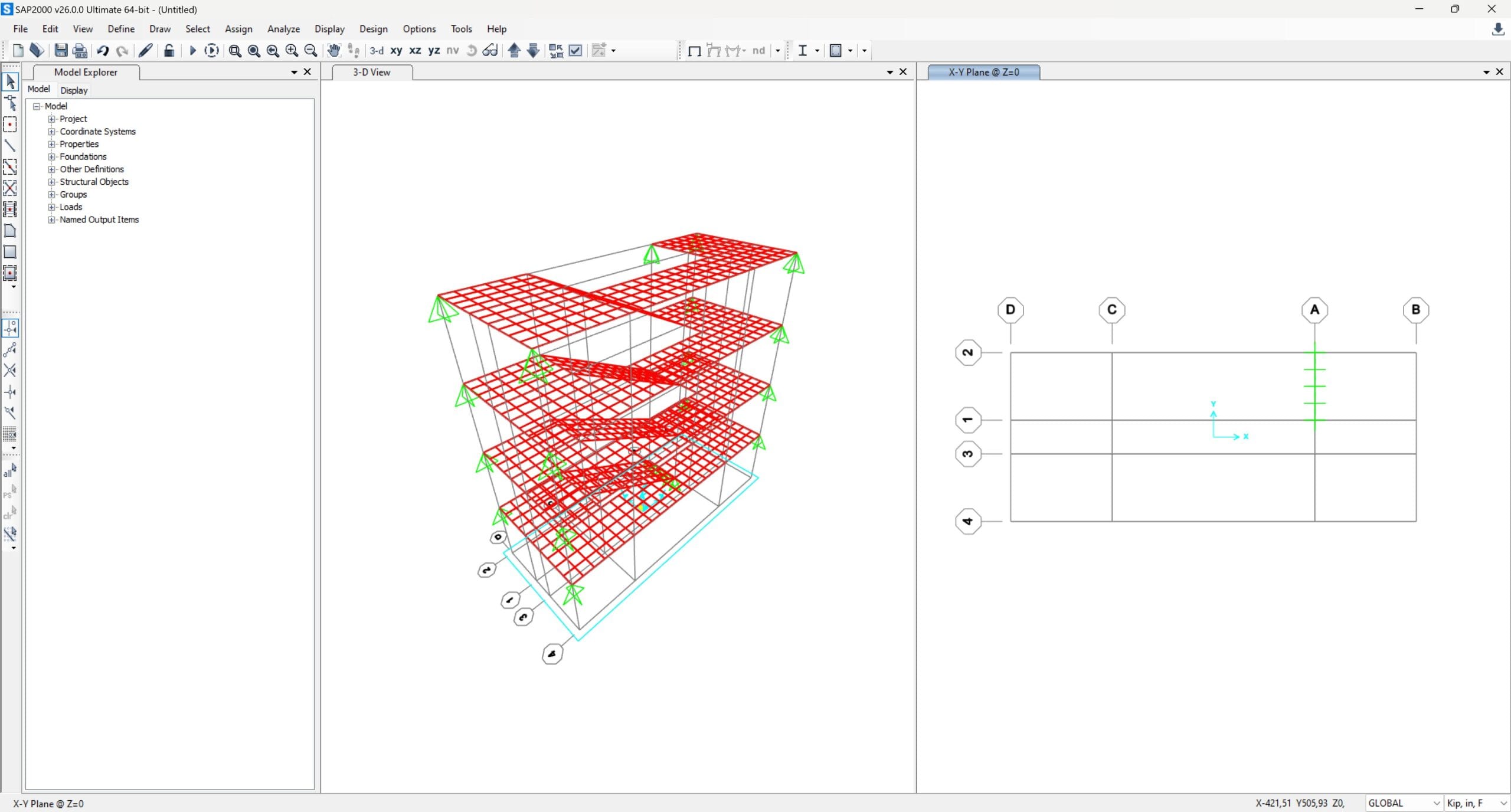Select Named Output Items tree entry

(x=99, y=220)
